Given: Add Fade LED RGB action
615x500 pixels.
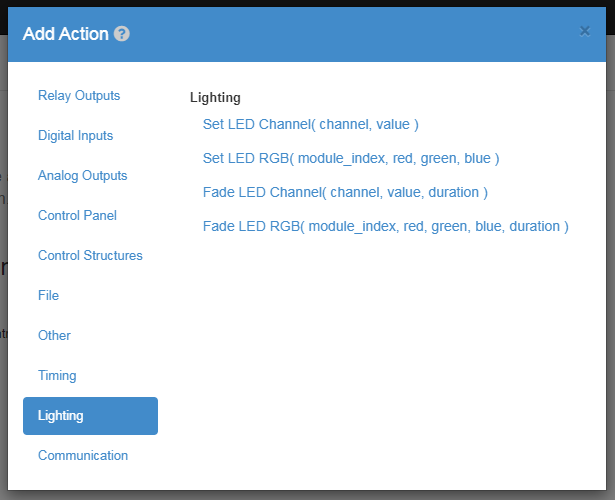Looking at the screenshot, I should coord(386,227).
